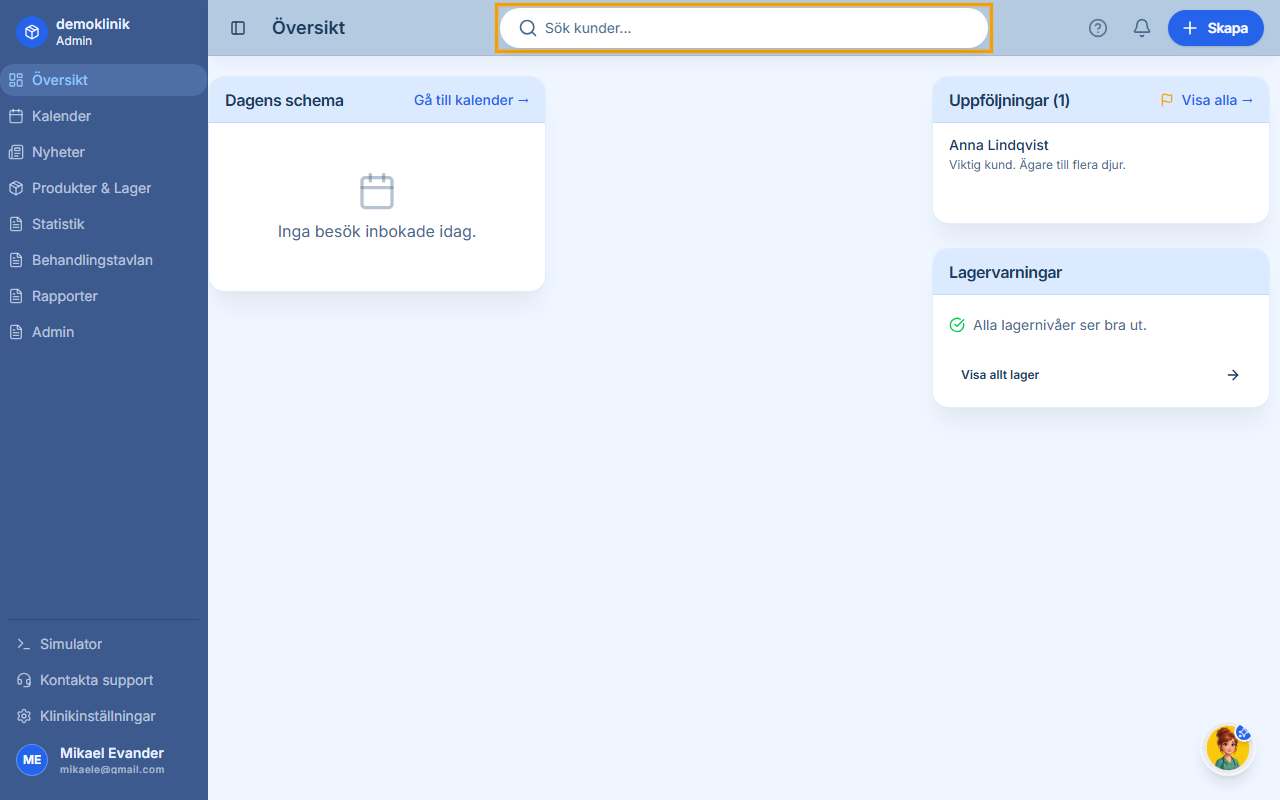The width and height of the screenshot is (1280, 800).
Task: Select Simulator from the bottom menu
Action: [69, 644]
